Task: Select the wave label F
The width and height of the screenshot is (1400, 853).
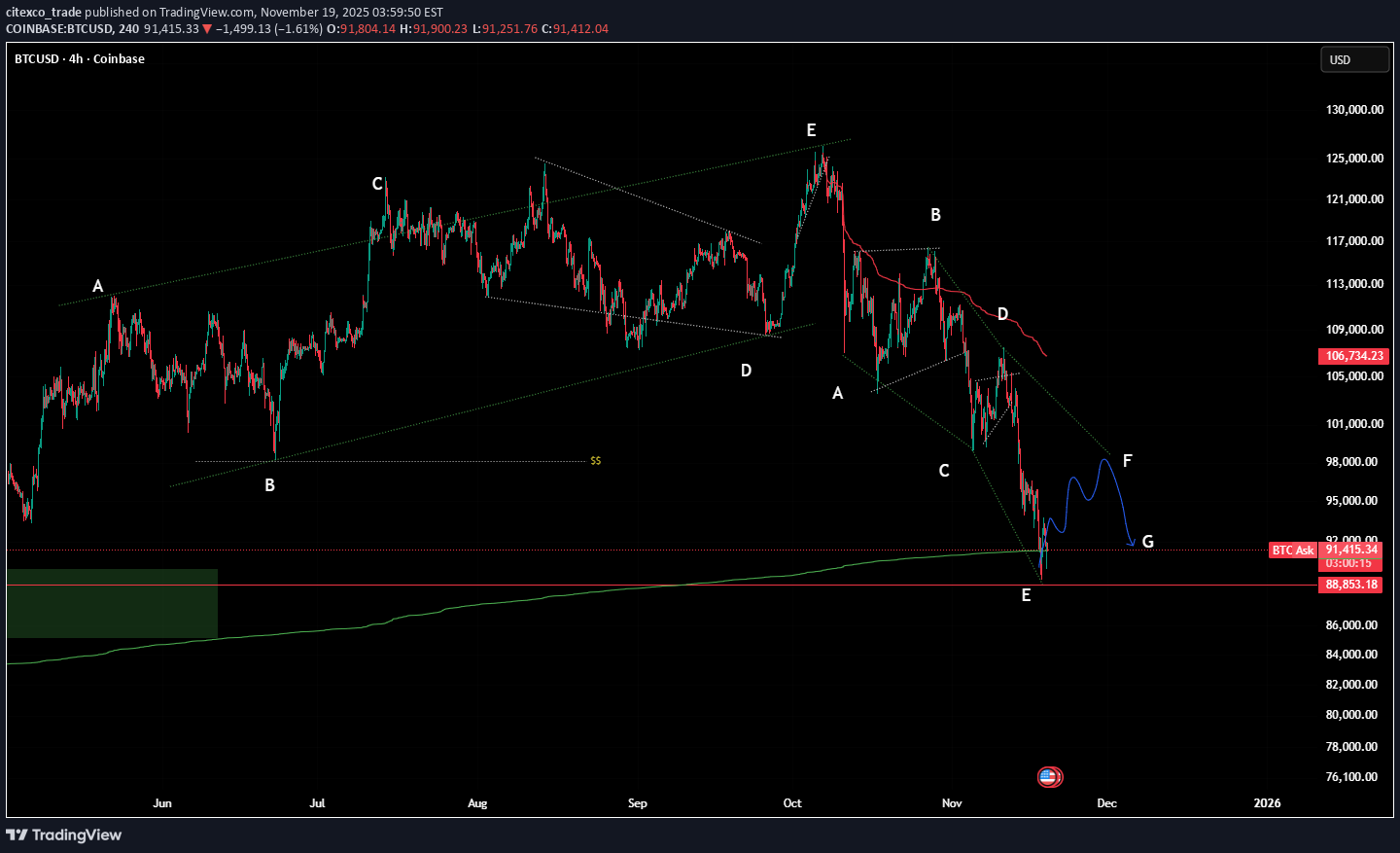Action: [1127, 461]
